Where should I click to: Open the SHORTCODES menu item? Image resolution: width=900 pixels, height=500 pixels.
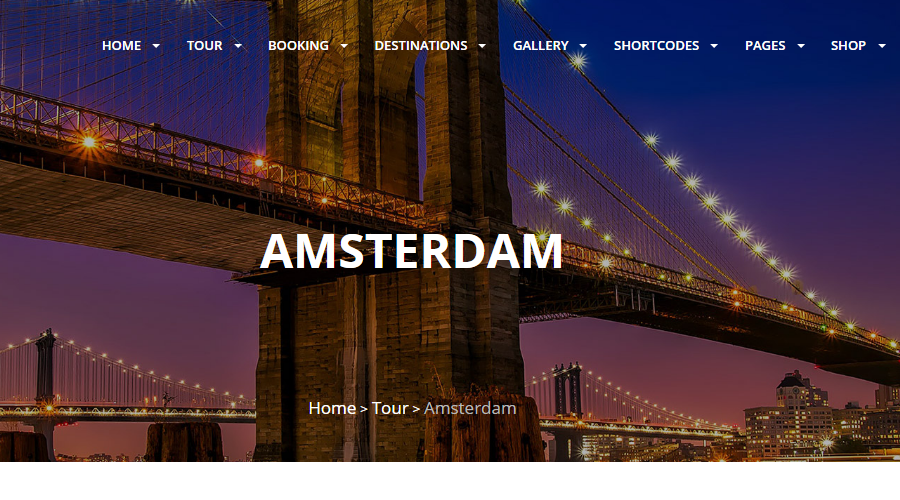pos(657,45)
